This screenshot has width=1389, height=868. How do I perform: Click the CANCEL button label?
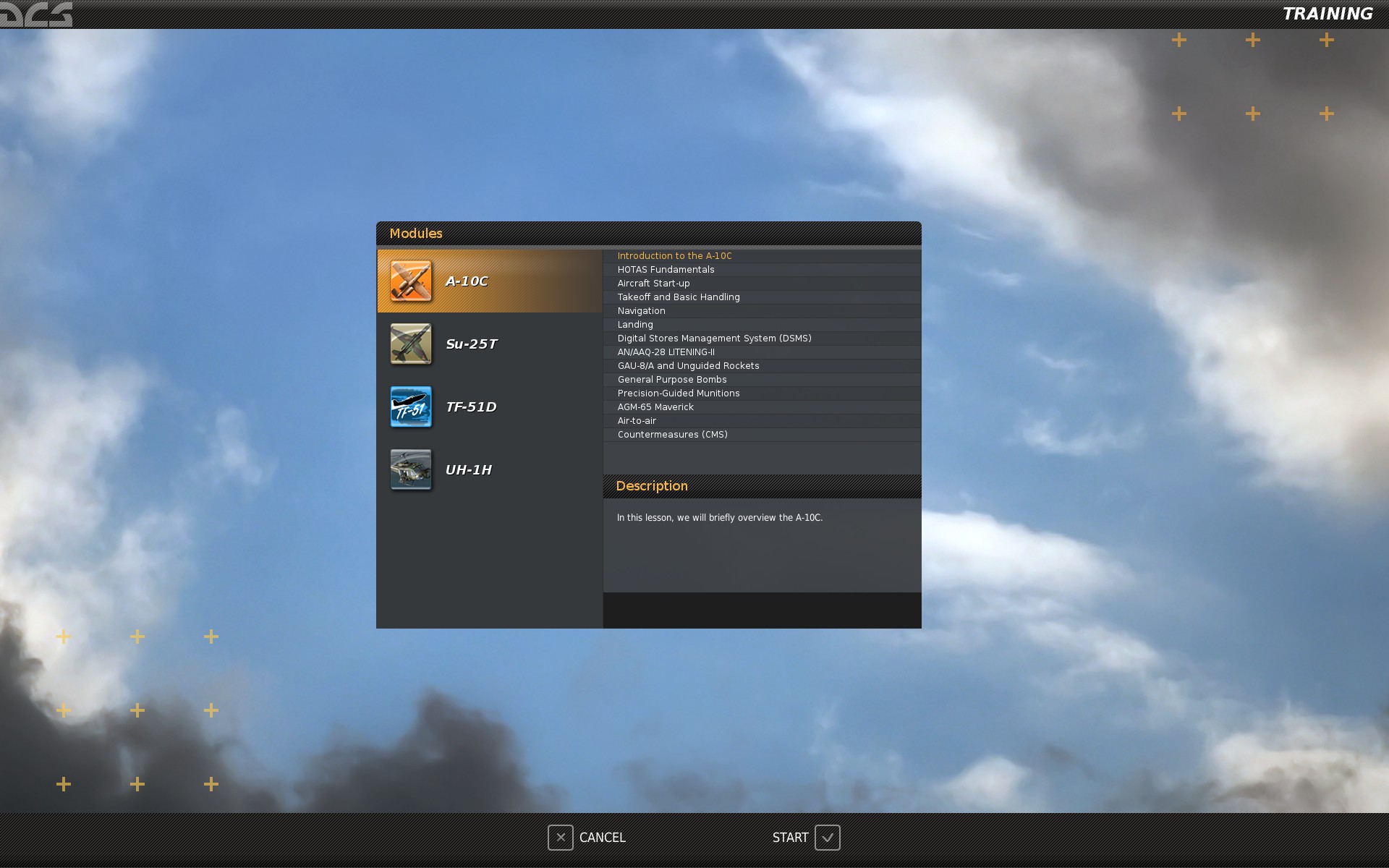602,838
